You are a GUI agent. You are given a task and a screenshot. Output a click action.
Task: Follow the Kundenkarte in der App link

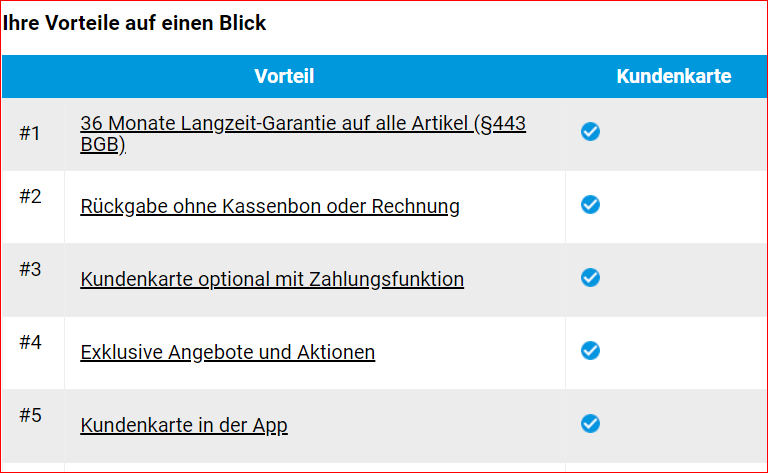[184, 425]
